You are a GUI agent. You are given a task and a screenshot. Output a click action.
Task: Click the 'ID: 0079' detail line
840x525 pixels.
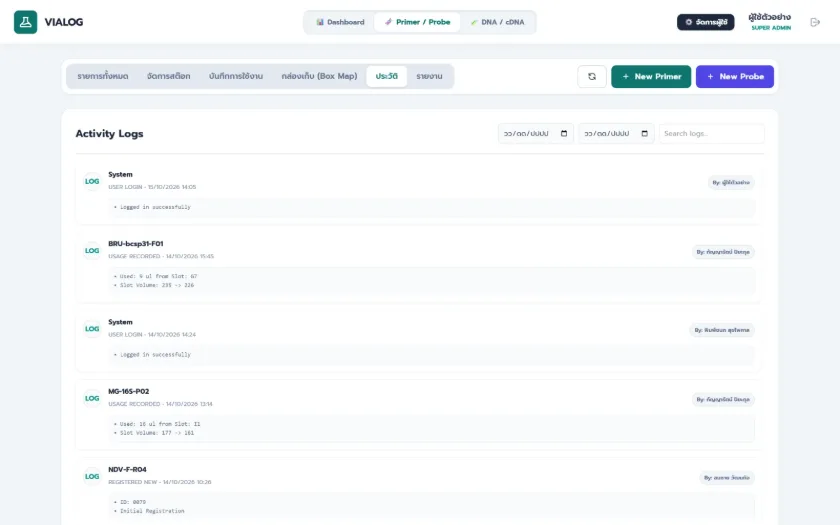coord(130,502)
